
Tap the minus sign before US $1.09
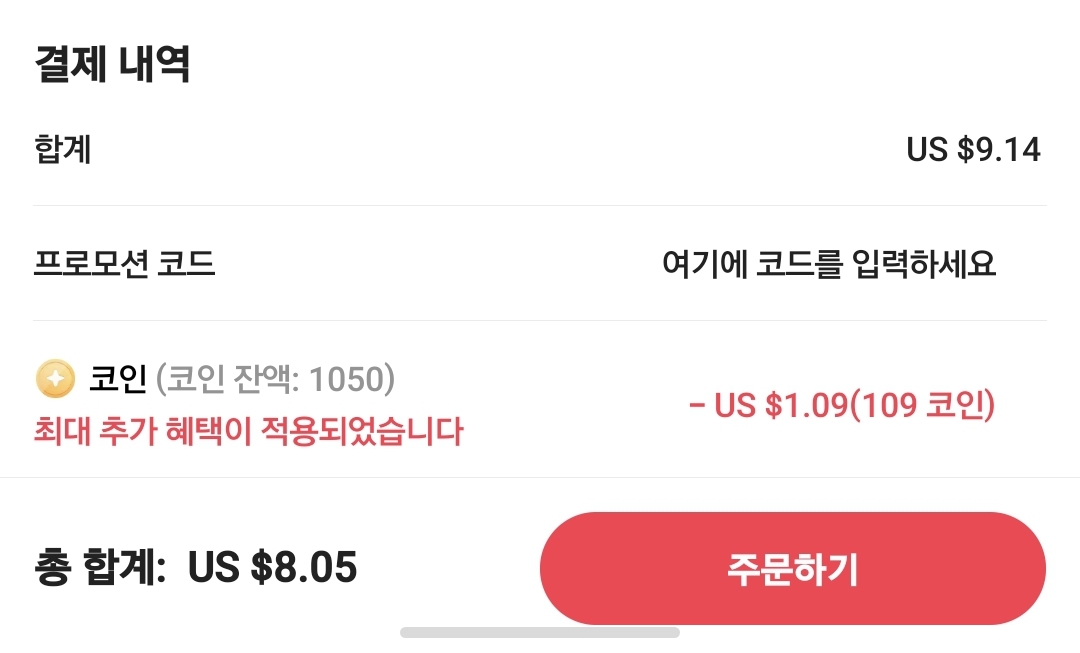[x=697, y=406]
